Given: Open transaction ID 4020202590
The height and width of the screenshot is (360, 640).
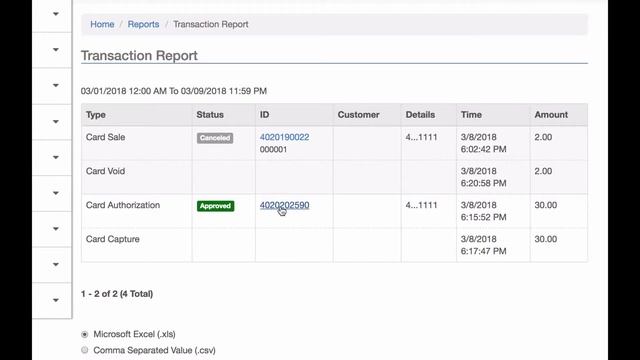Looking at the screenshot, I should [284, 205].
